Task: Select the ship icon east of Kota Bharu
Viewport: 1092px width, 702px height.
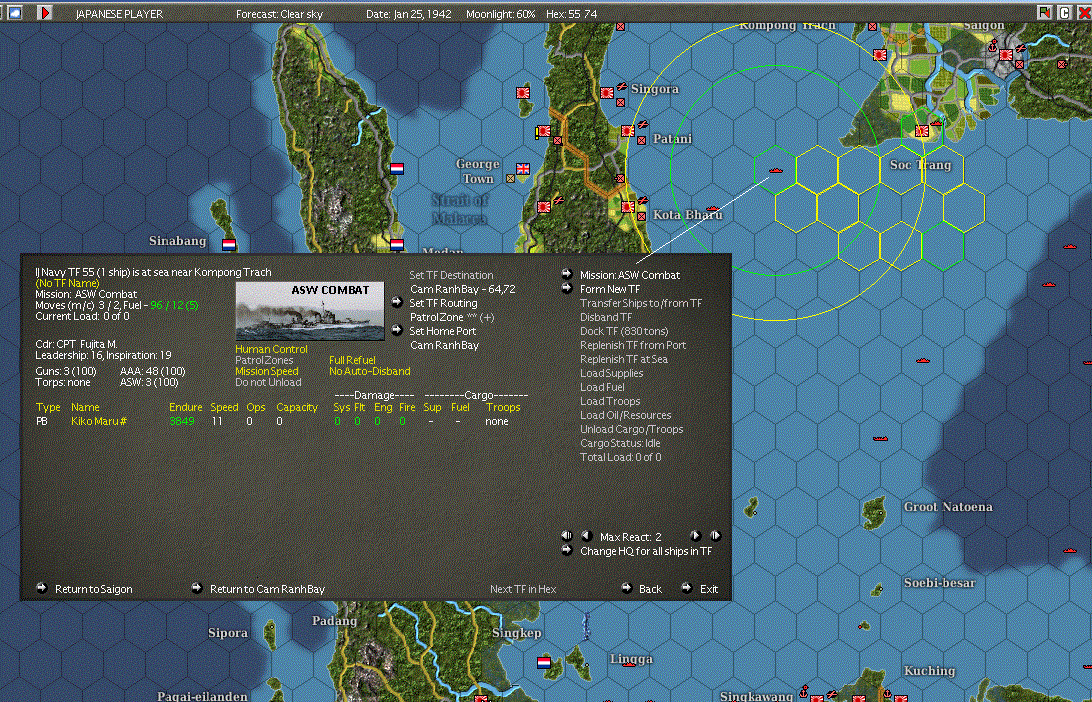Action: 712,208
